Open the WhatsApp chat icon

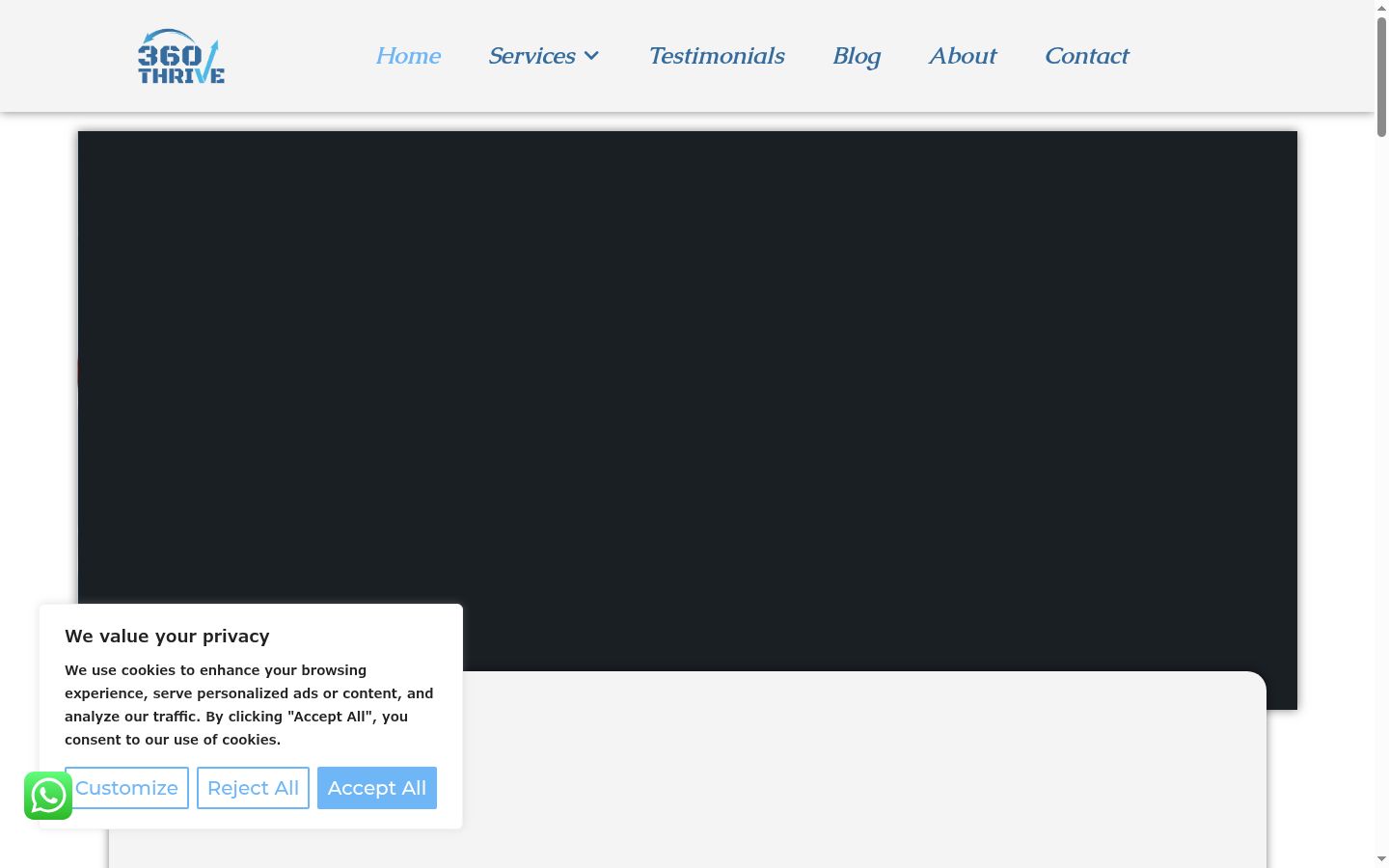(48, 796)
